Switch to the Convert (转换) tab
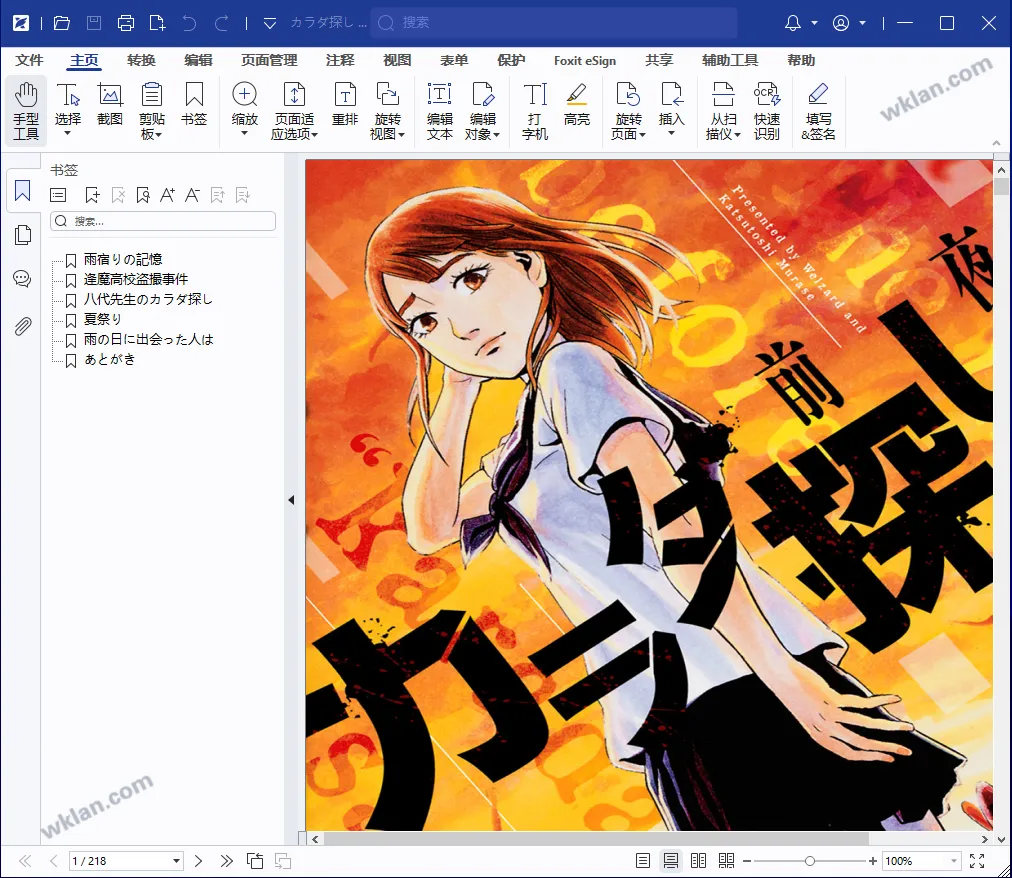The height and width of the screenshot is (878, 1012). (x=141, y=60)
